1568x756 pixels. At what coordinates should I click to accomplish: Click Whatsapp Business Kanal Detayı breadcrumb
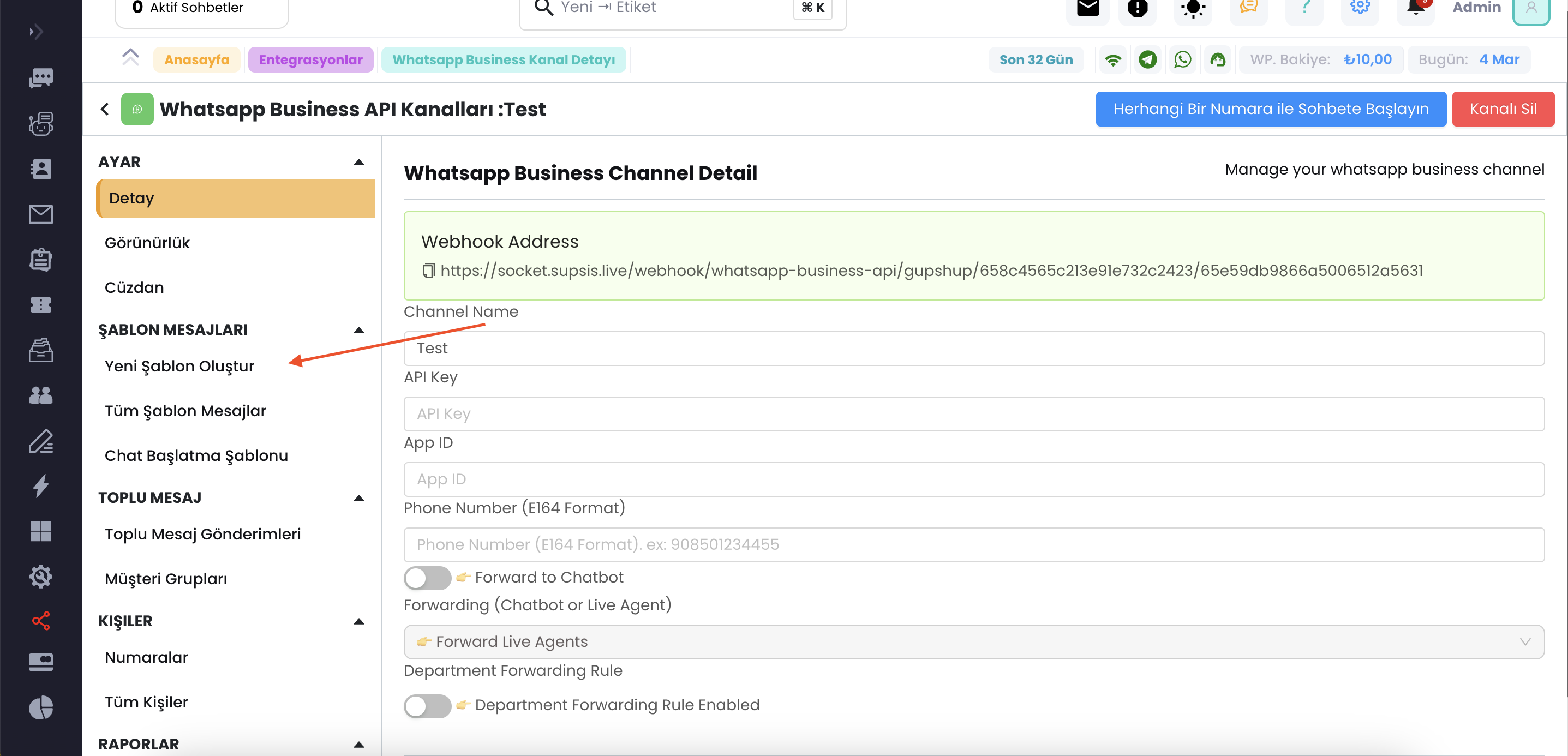pos(504,59)
